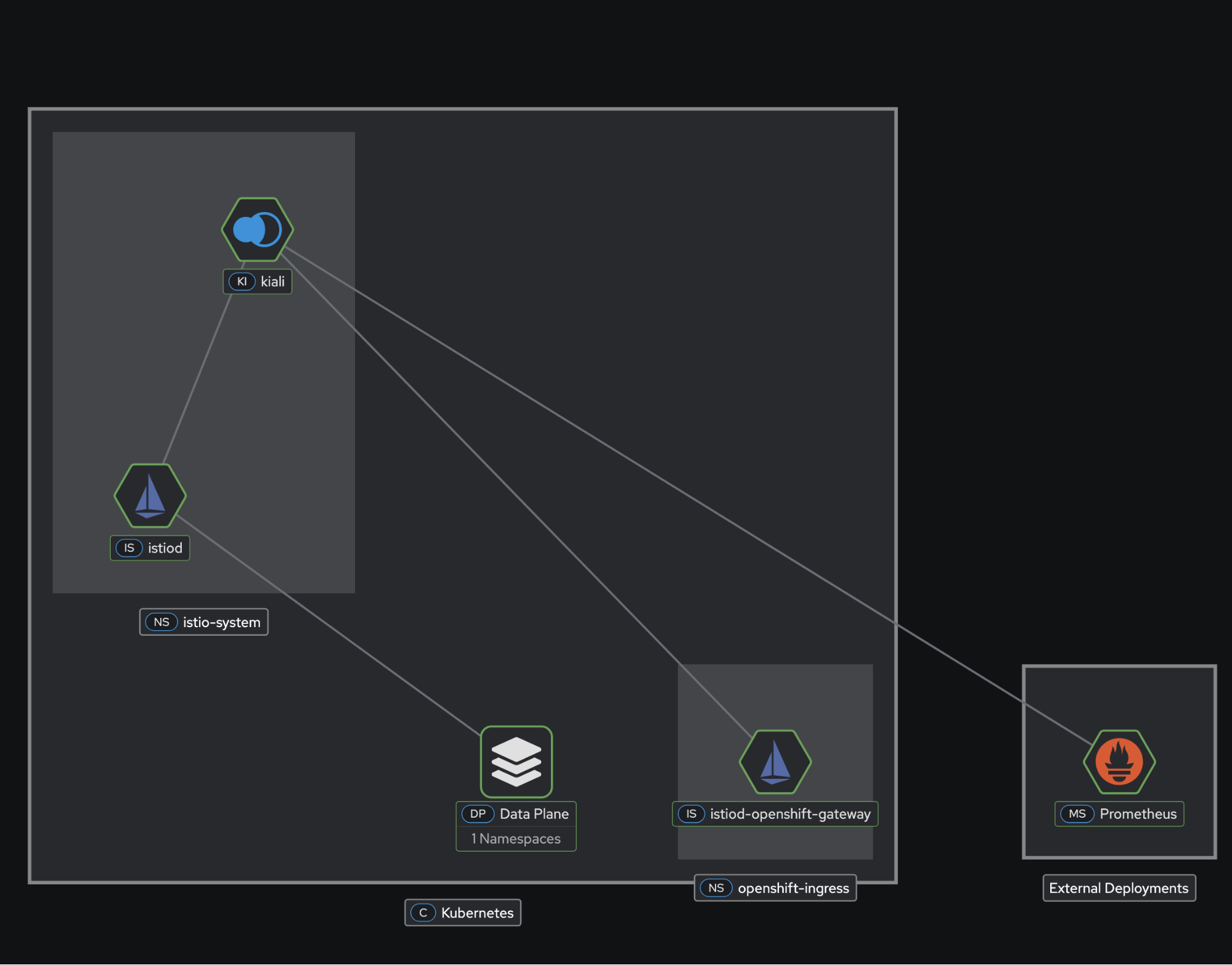Click the Kubernetes cluster label
The width and height of the screenshot is (1232, 965).
coord(477,913)
